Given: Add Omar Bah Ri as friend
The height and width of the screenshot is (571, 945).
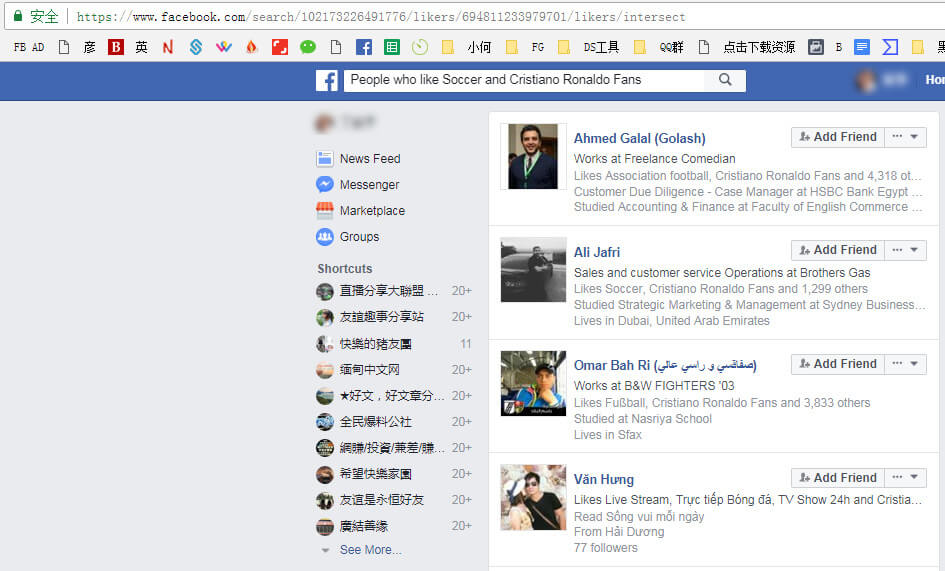Looking at the screenshot, I should coord(837,364).
